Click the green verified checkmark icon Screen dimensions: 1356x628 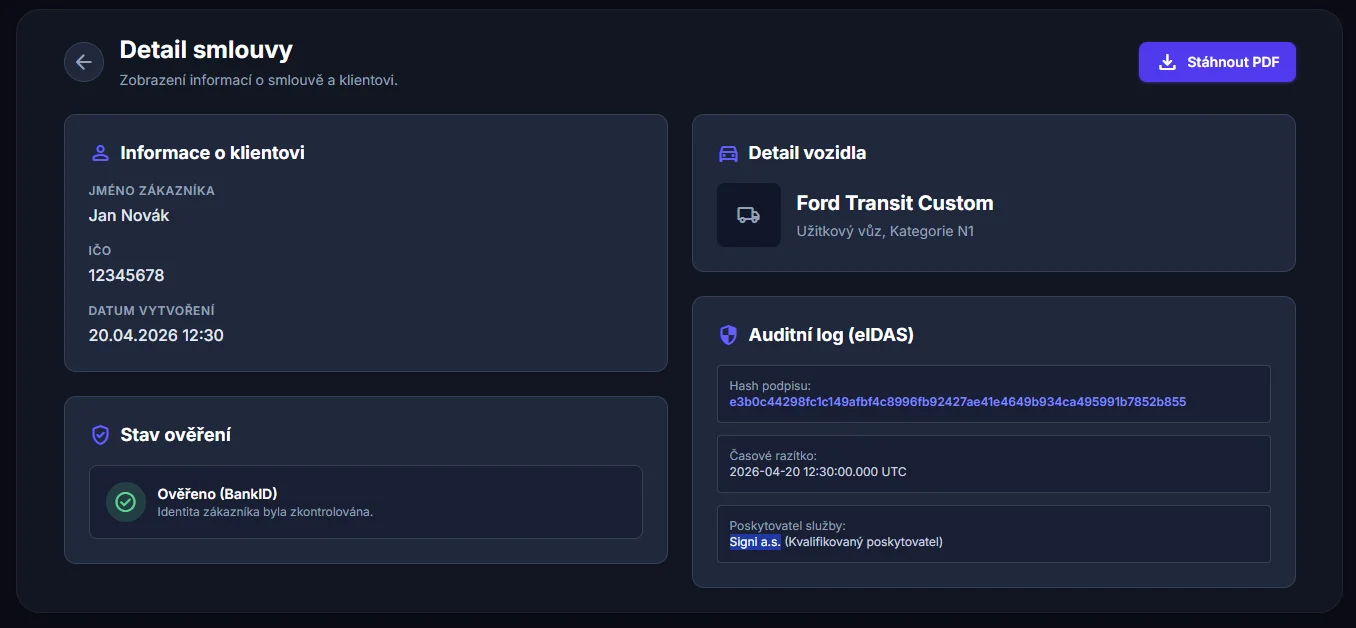[125, 502]
